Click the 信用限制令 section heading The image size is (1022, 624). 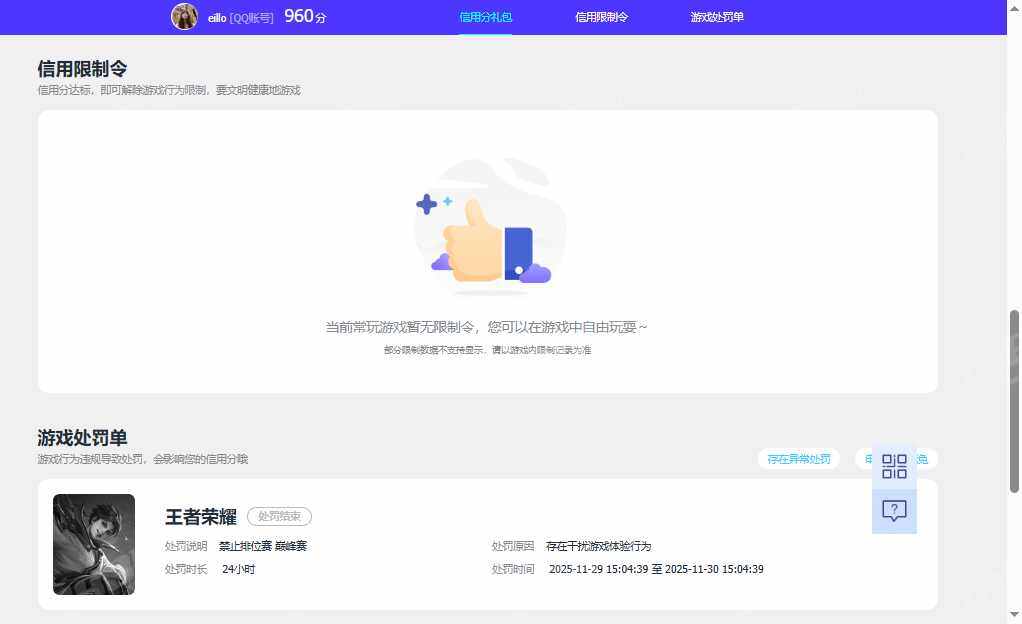(82, 68)
